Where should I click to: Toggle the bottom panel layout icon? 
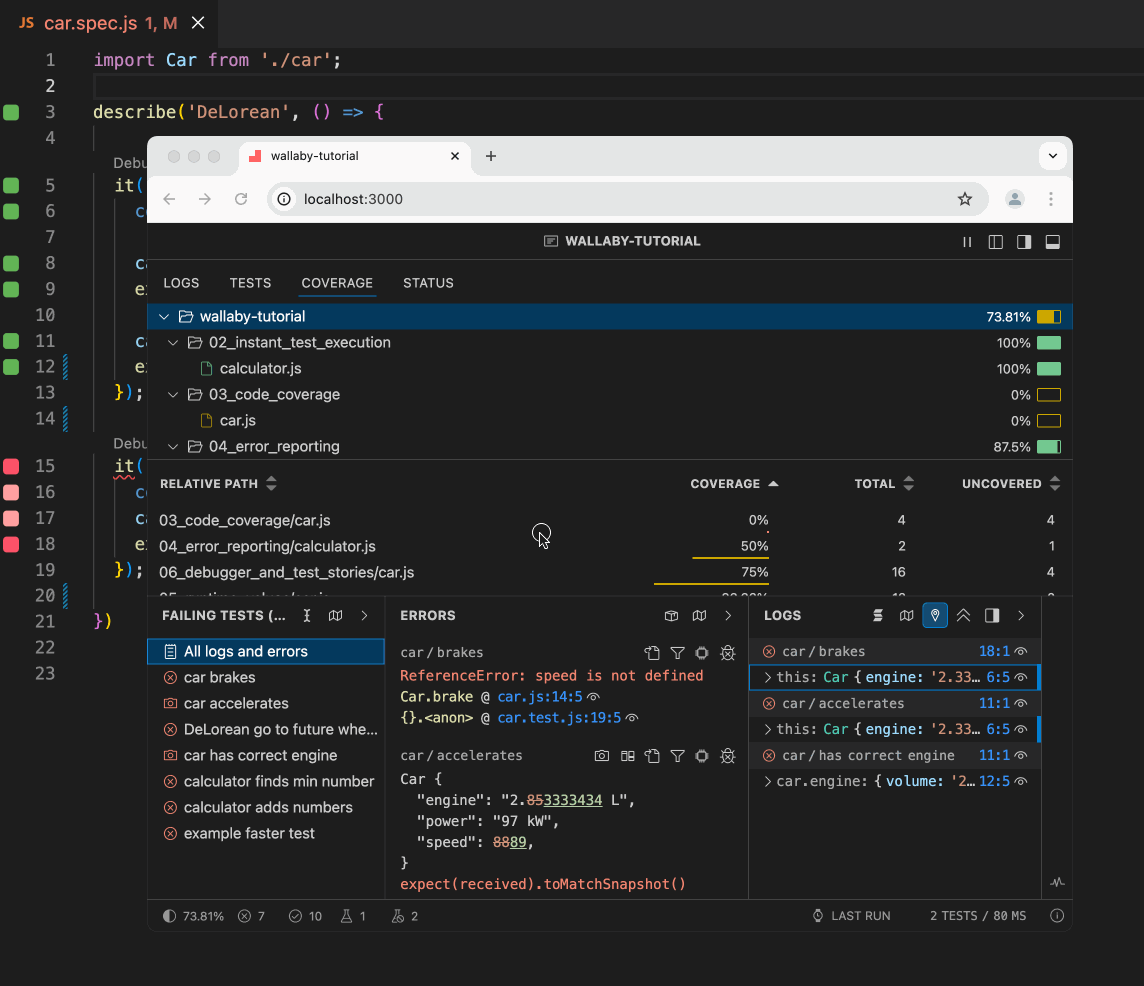tap(1052, 242)
